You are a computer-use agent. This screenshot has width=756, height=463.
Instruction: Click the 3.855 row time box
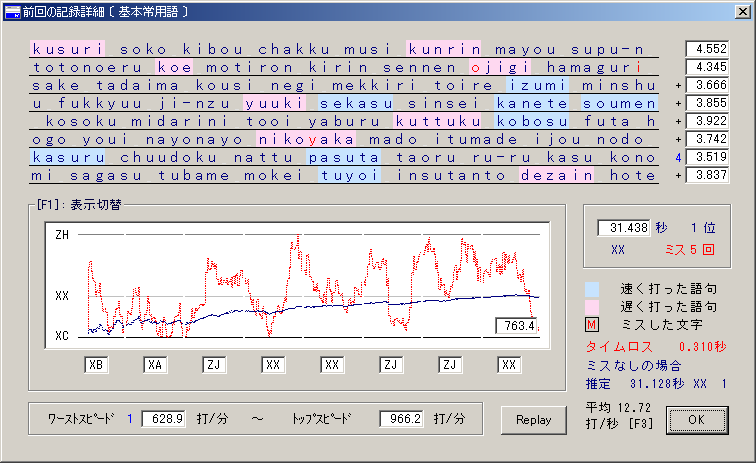pyautogui.click(x=707, y=103)
